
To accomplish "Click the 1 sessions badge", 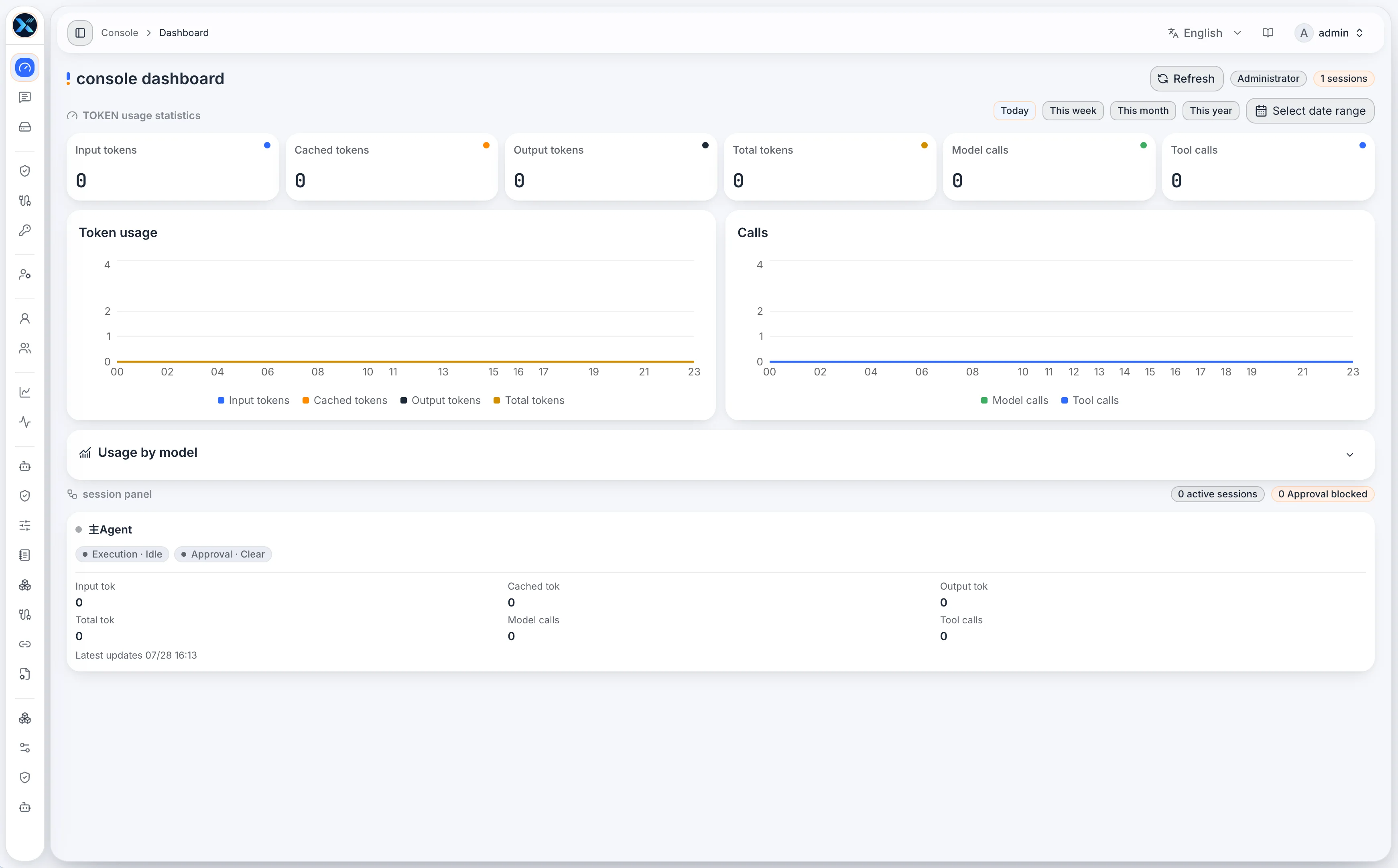I will click(1343, 79).
